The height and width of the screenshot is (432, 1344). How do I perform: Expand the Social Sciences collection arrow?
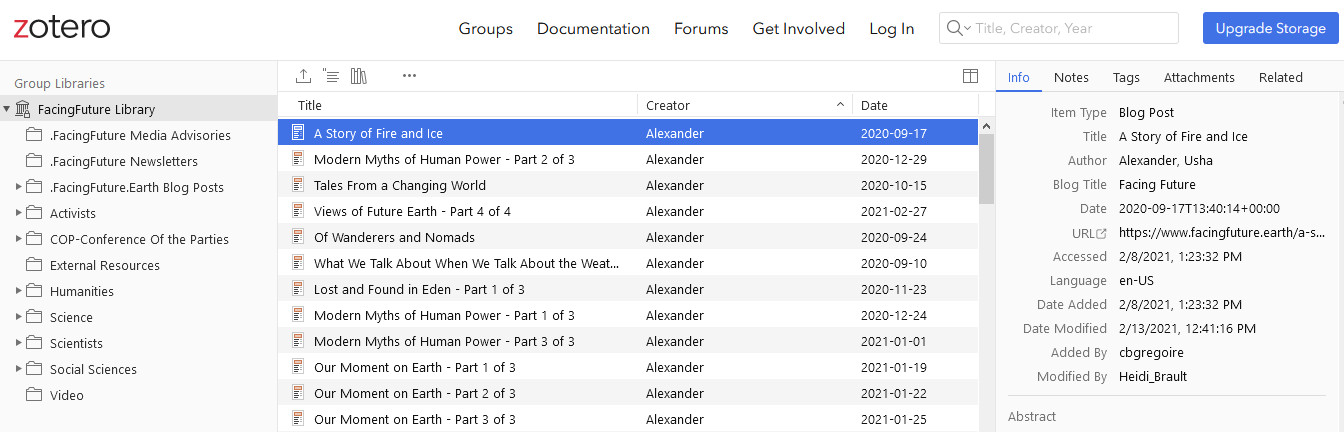[x=19, y=369]
